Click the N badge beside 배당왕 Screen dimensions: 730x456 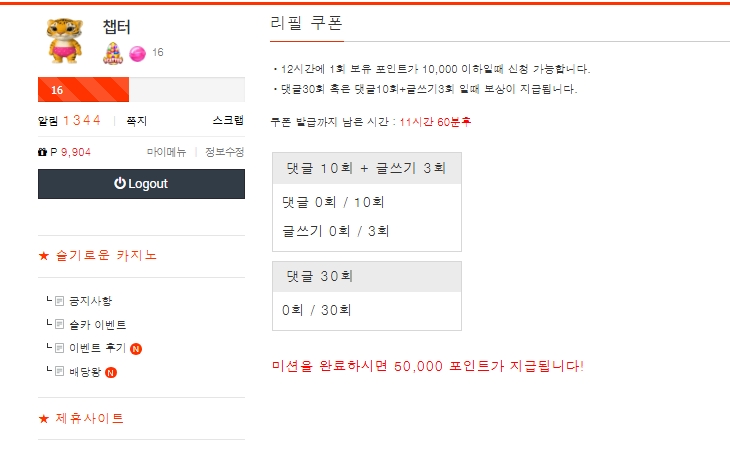click(111, 372)
